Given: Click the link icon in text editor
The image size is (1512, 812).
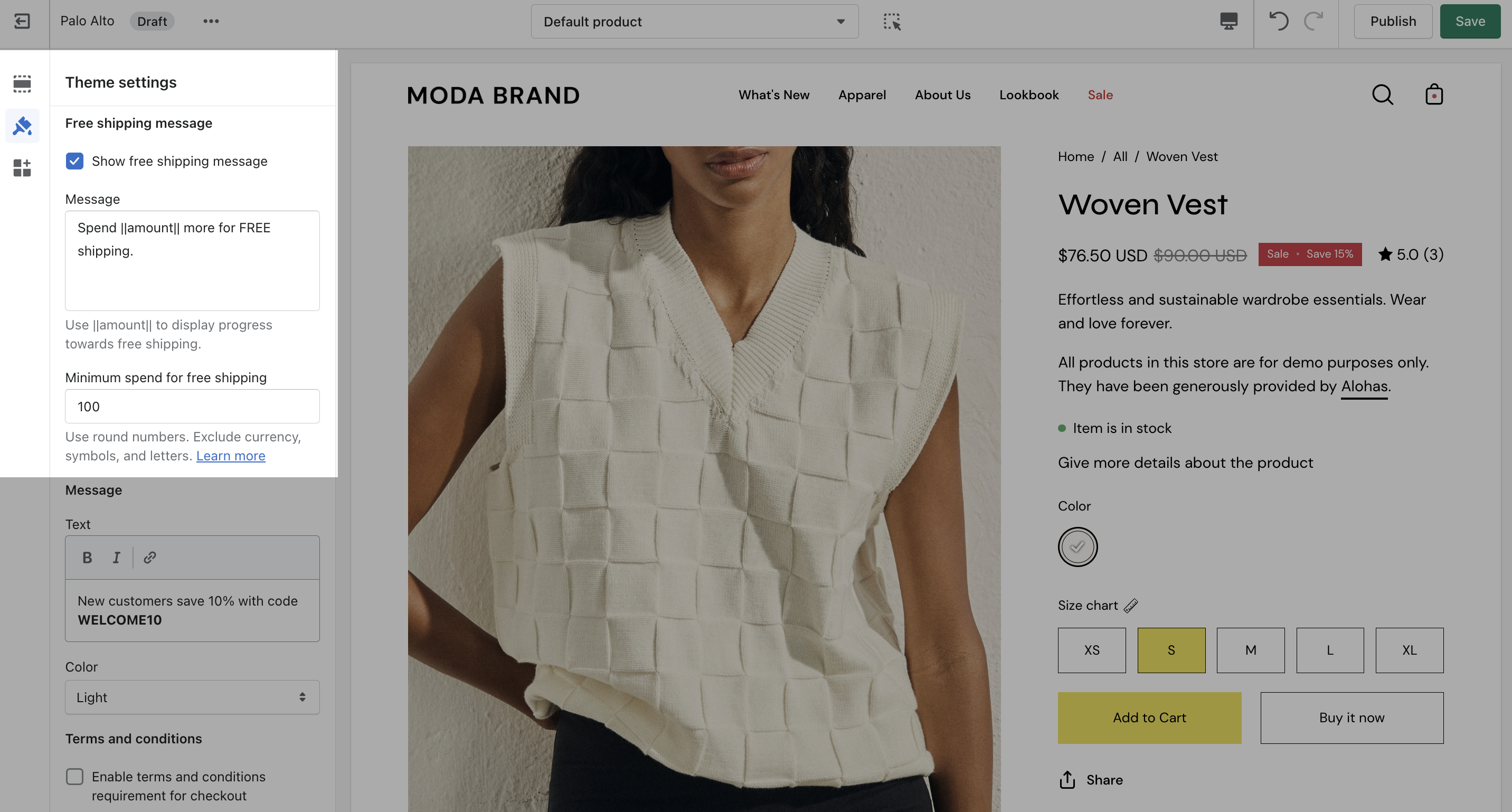Looking at the screenshot, I should pos(150,557).
